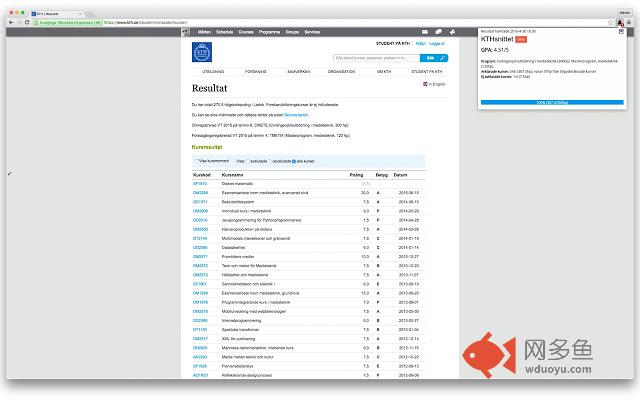Open the Services menu item
Screen dimensions: 640x400
point(312,32)
